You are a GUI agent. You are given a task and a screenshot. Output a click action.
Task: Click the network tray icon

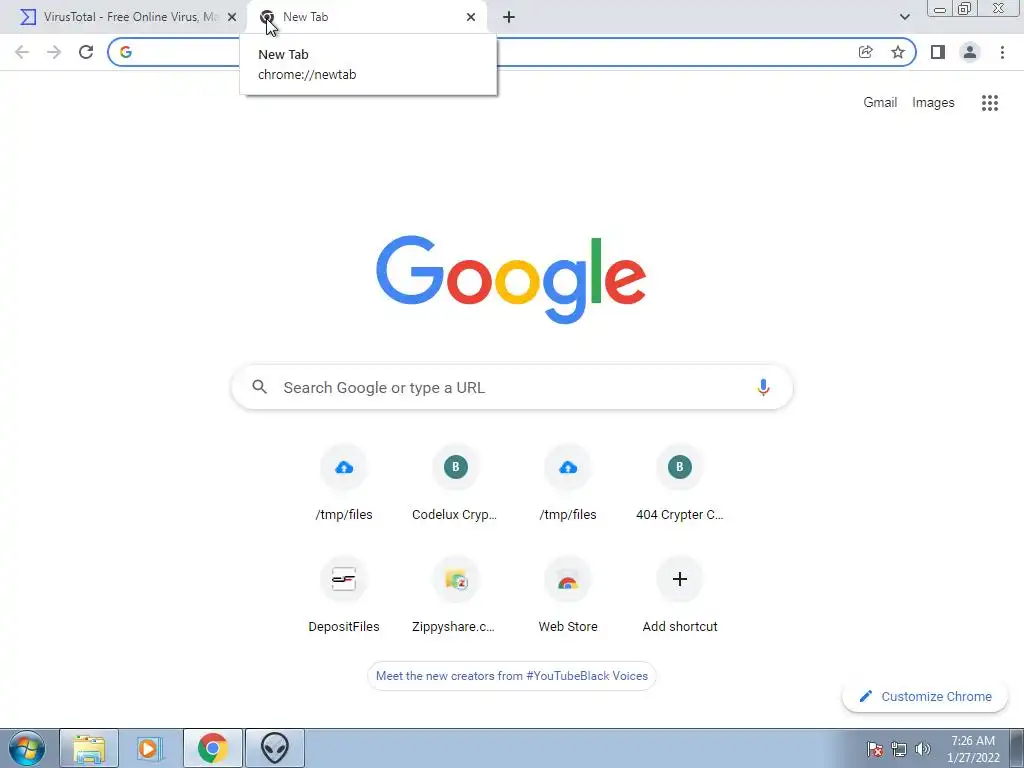899,749
